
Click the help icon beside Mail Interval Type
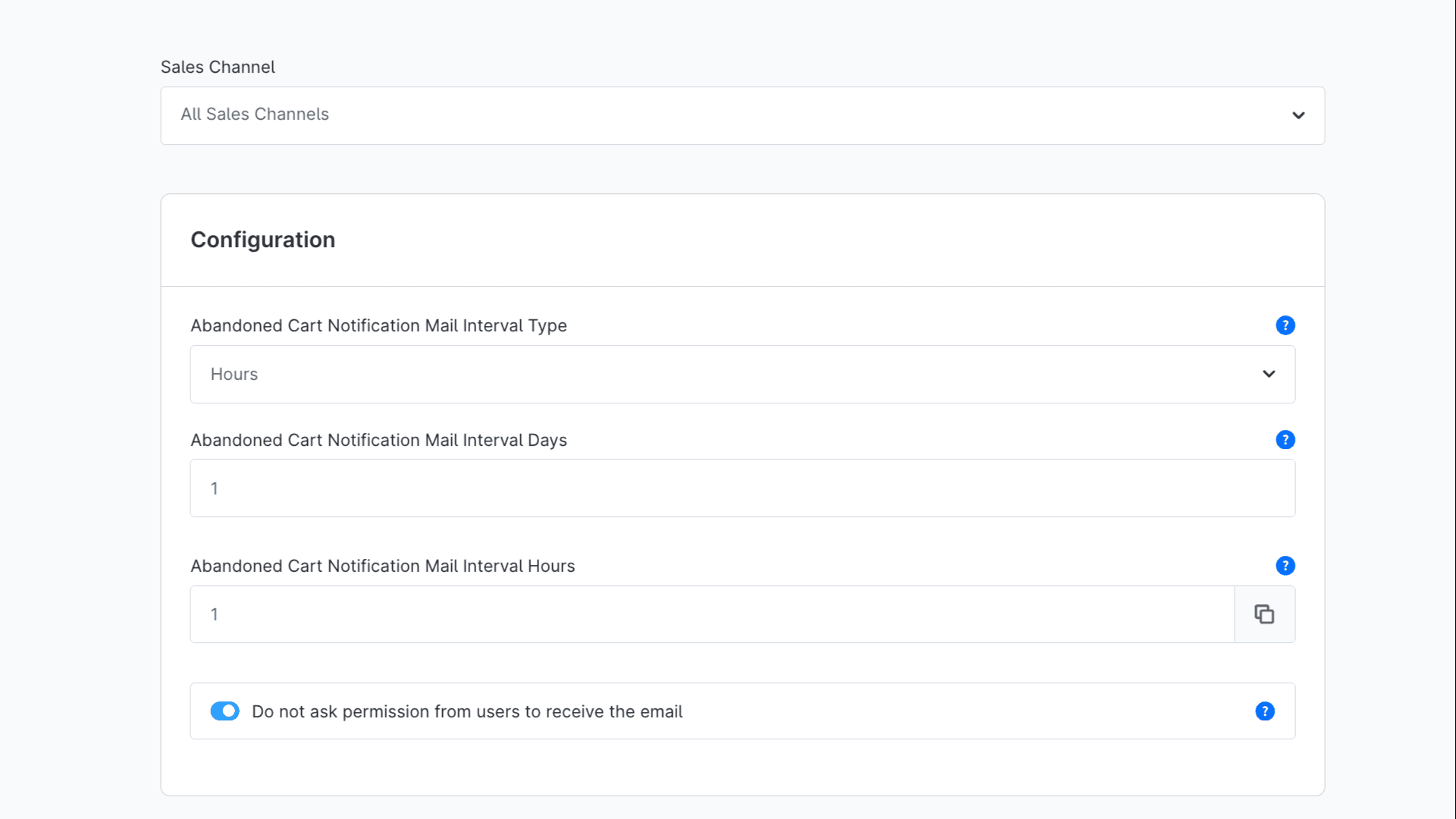pyautogui.click(x=1285, y=325)
